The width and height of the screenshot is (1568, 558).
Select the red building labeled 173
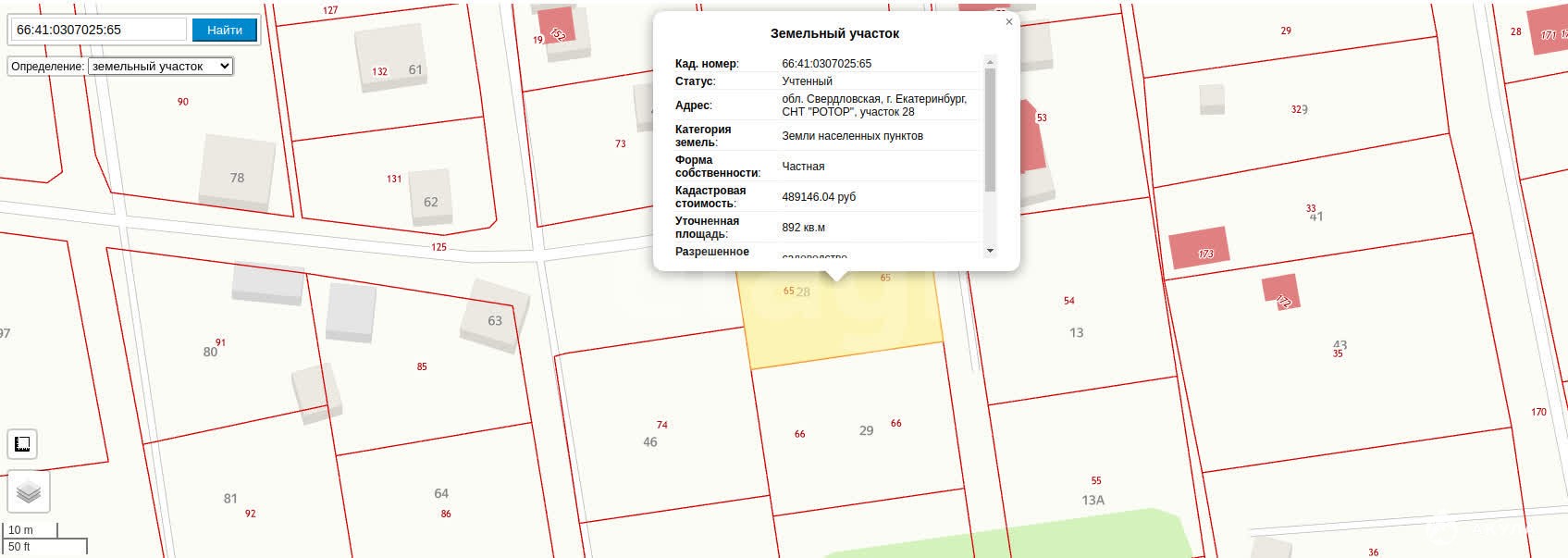(x=1199, y=248)
